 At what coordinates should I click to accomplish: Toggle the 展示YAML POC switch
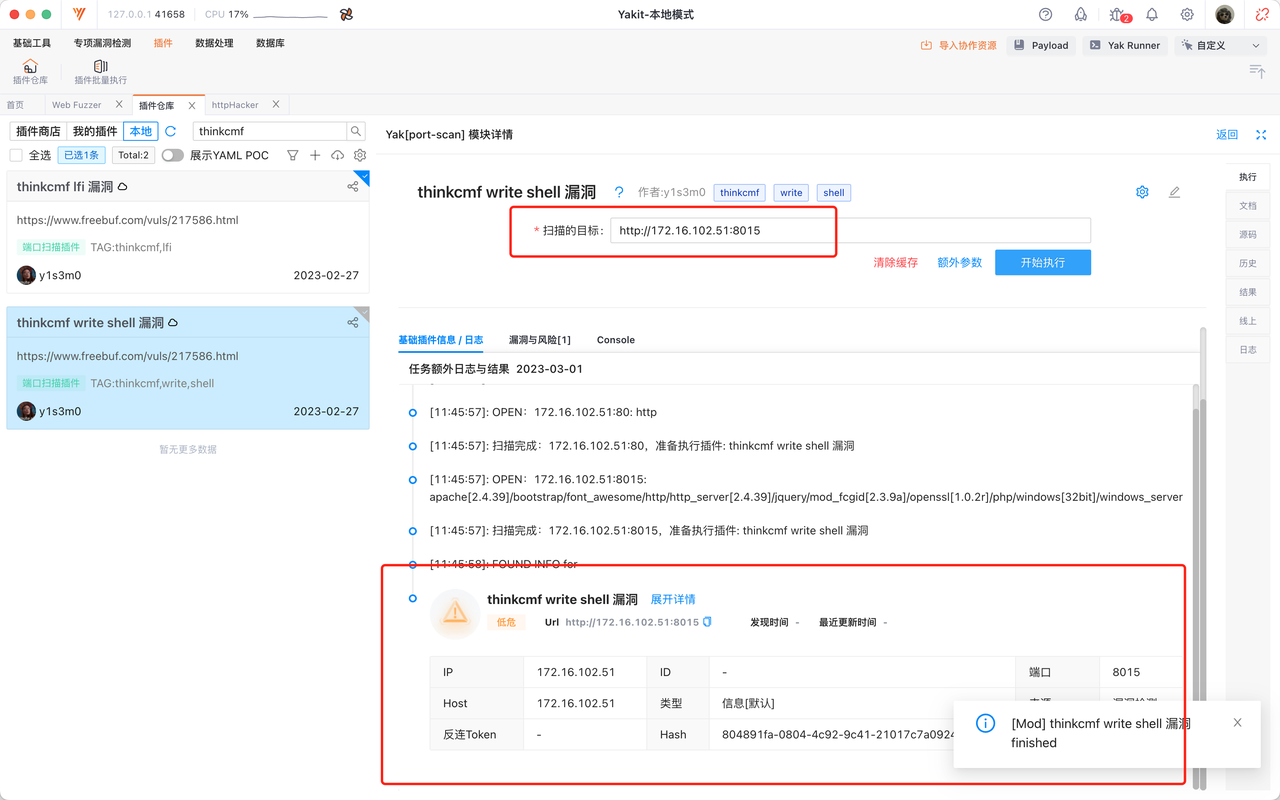[173, 155]
